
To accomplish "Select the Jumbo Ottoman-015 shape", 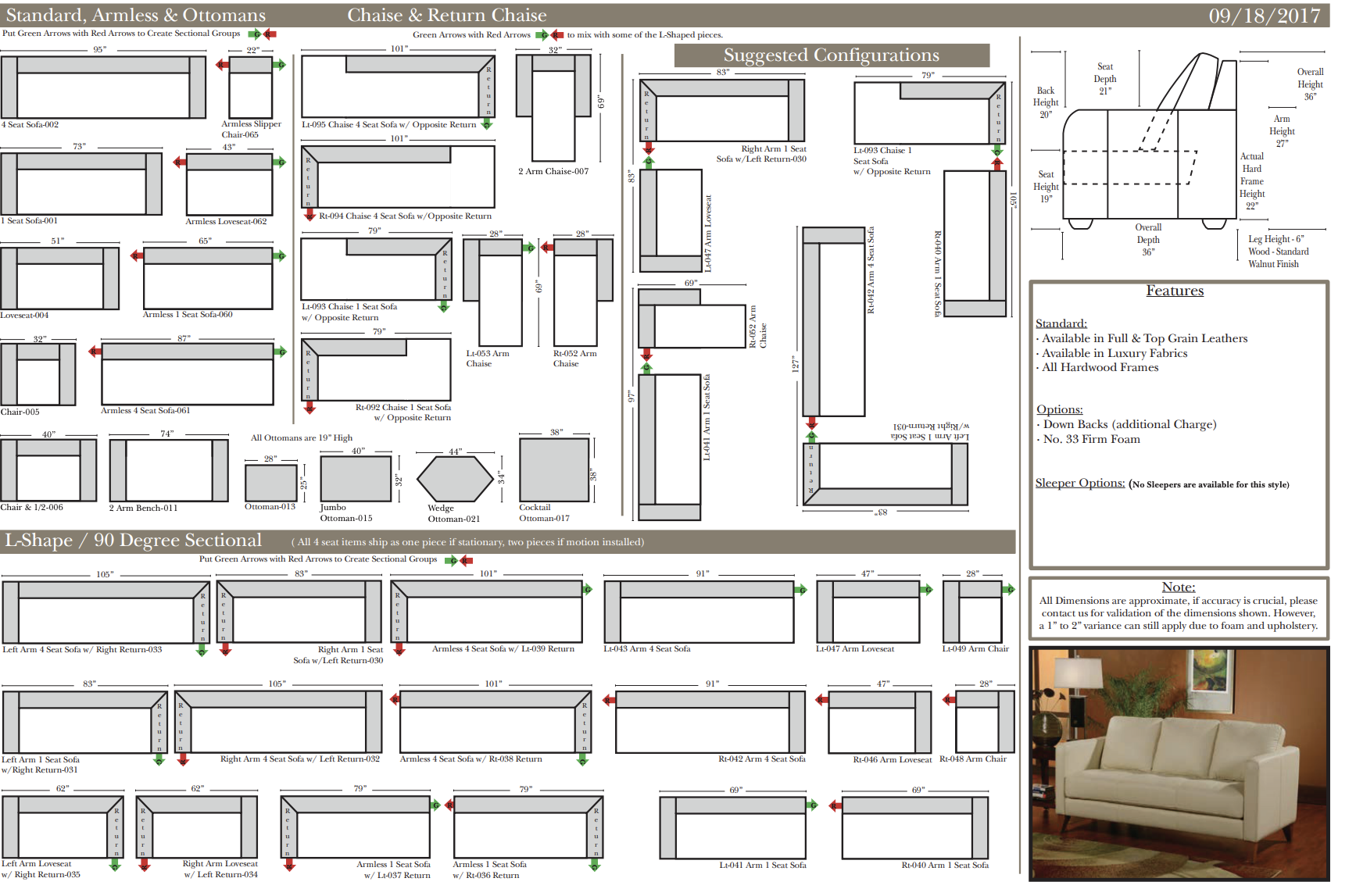I will 356,479.
